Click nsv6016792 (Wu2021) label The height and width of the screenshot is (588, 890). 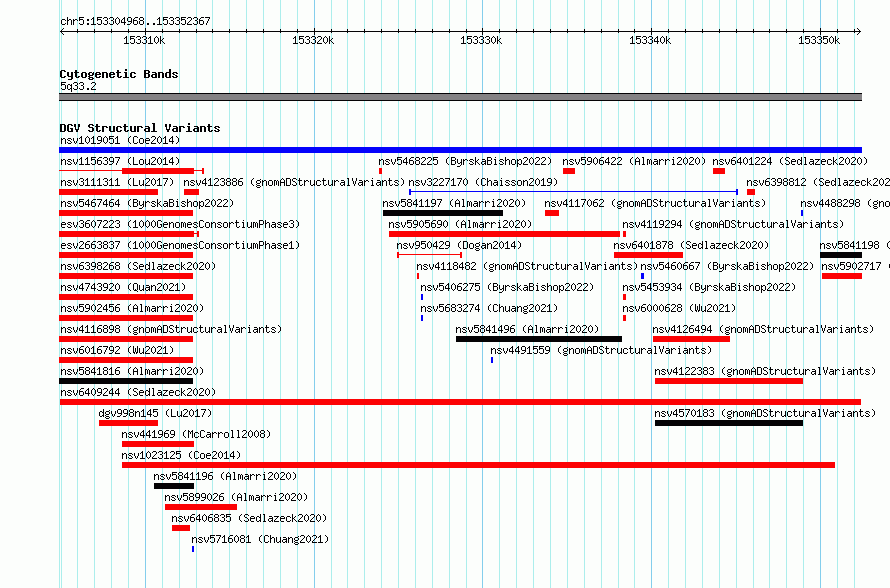click(x=117, y=350)
